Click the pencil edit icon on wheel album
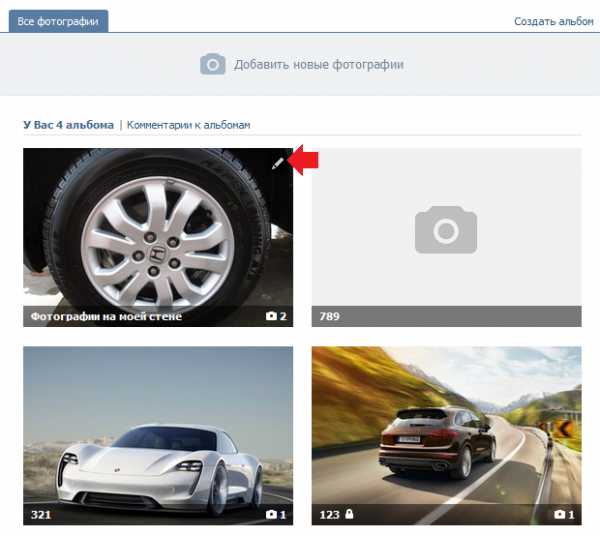Viewport: 600px width, 536px height. (x=278, y=163)
